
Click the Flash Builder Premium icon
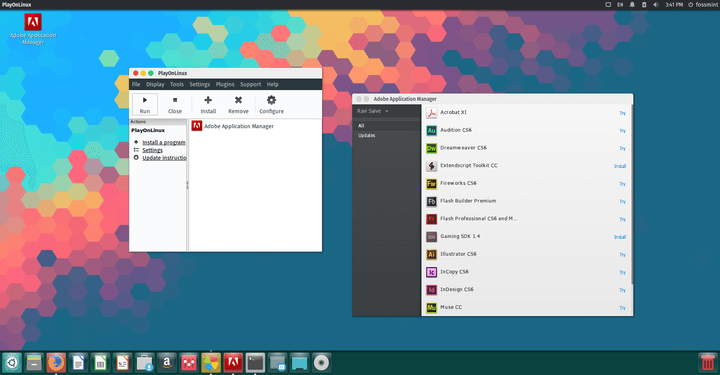click(431, 201)
